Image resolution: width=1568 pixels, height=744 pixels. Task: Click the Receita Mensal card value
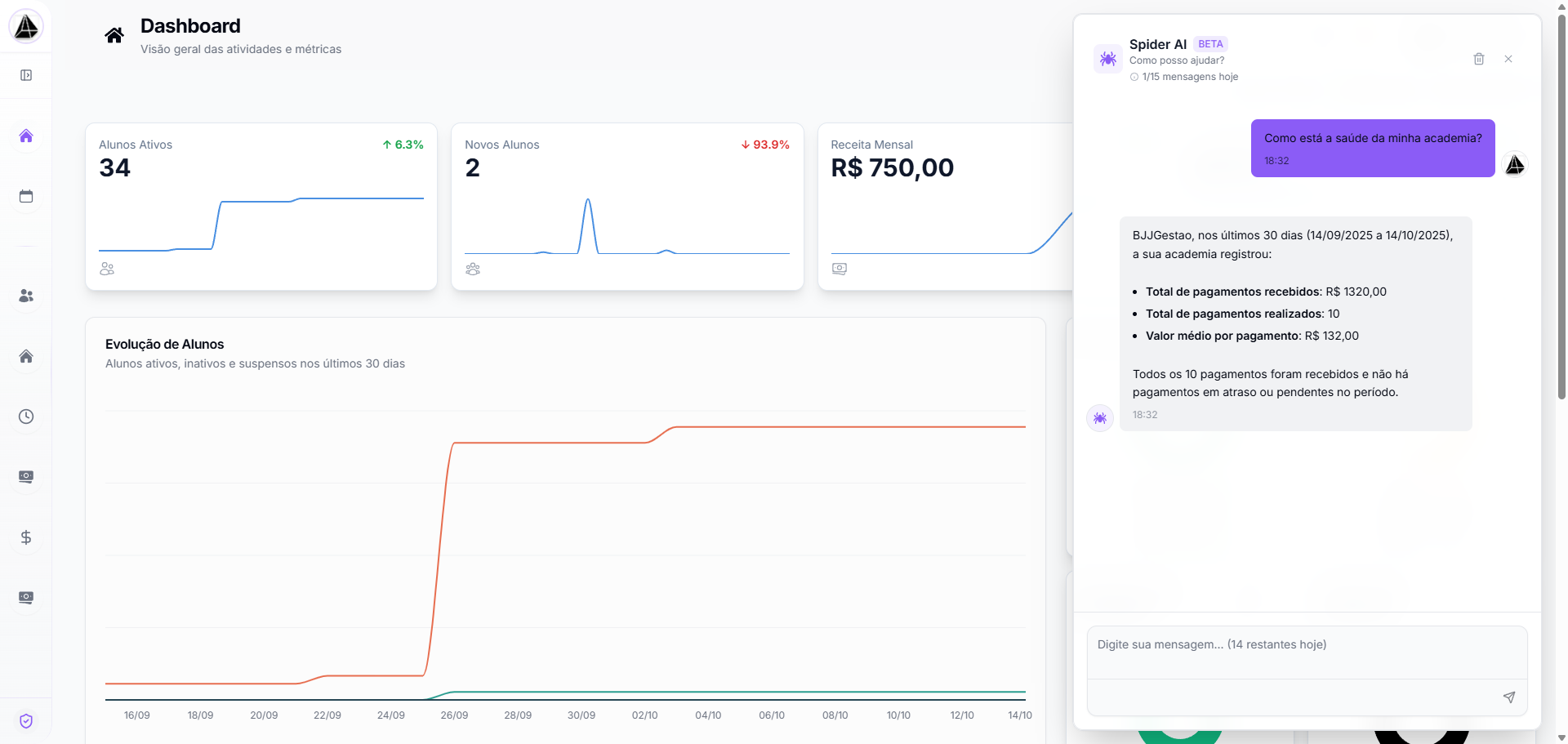(x=892, y=168)
